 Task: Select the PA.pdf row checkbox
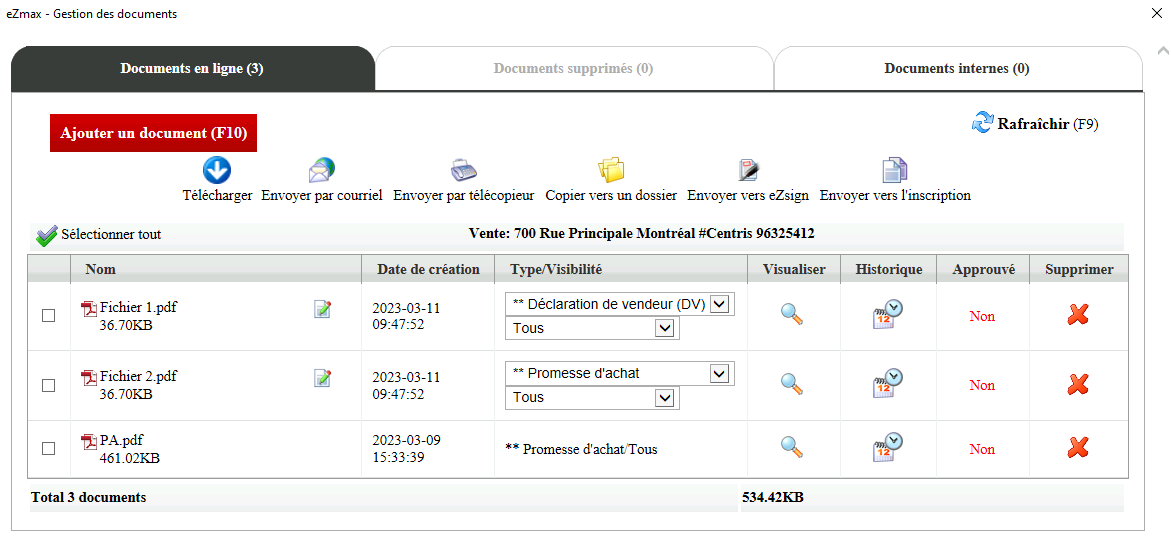(49, 448)
